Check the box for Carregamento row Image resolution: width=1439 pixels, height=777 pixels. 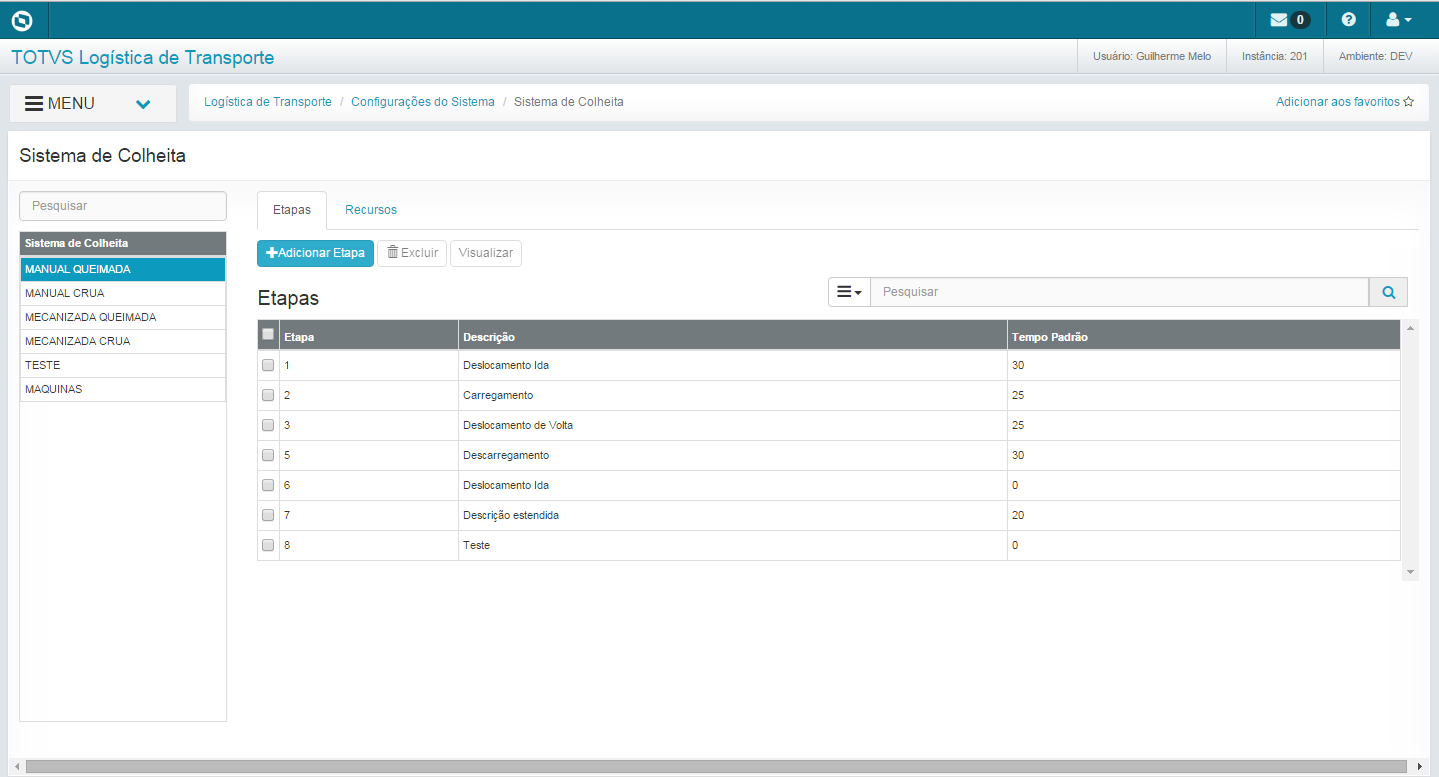click(268, 395)
